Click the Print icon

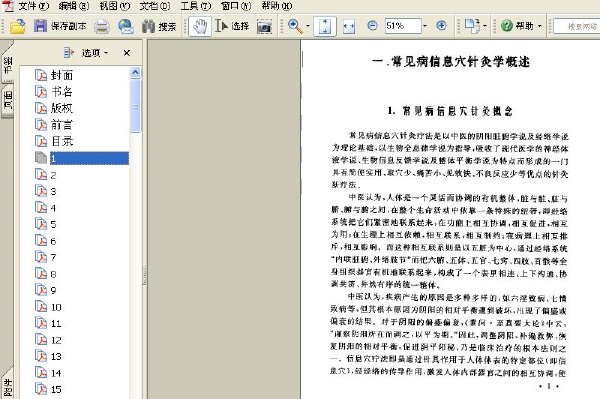pos(102,26)
